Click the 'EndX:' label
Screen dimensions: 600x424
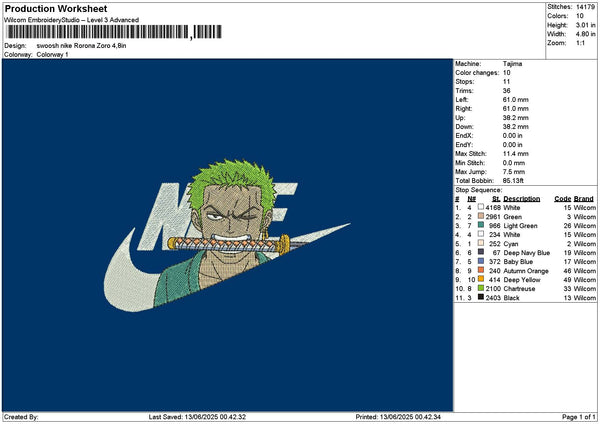(x=464, y=136)
